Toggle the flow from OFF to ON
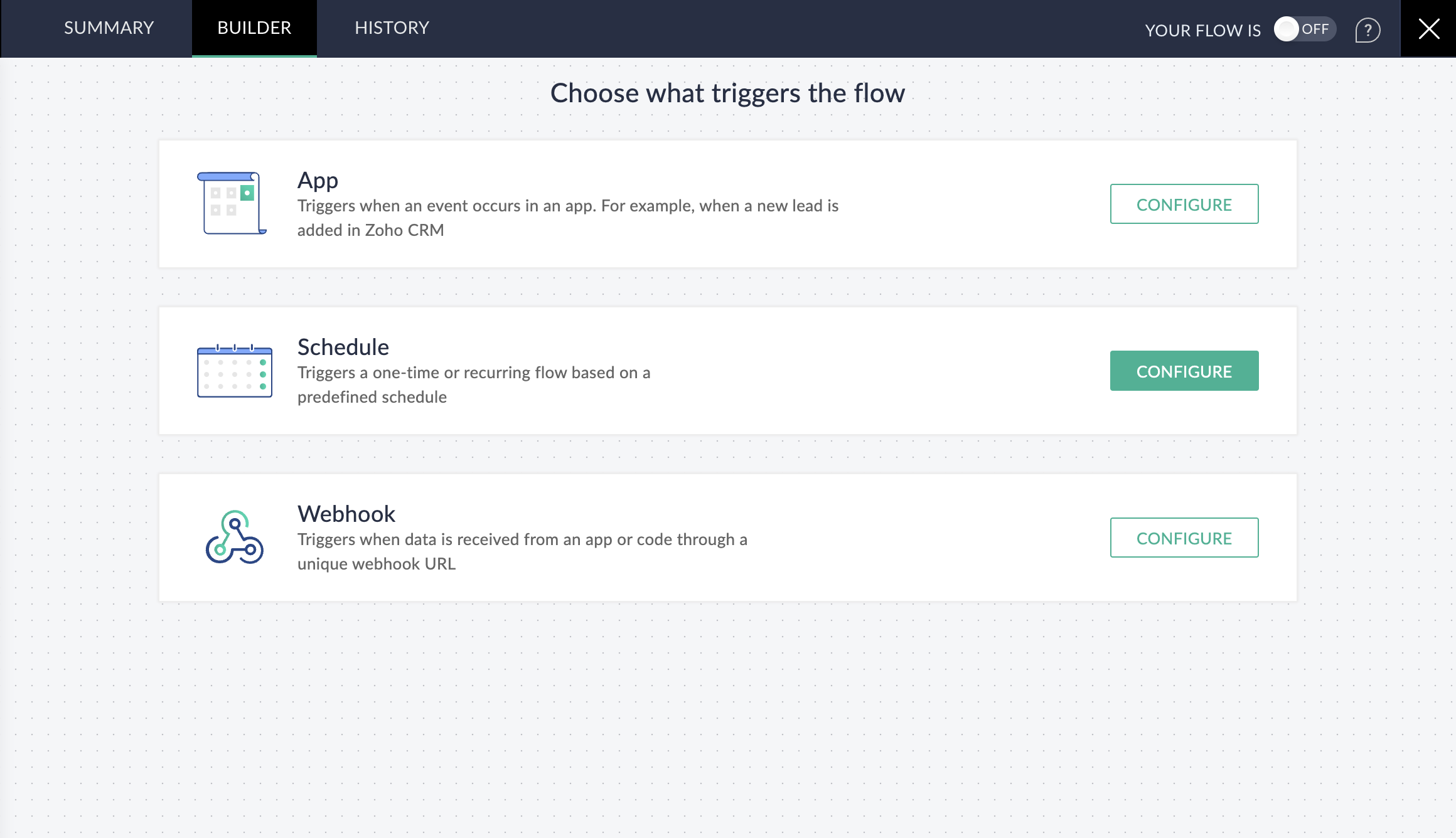The height and width of the screenshot is (838, 1456). [1304, 28]
